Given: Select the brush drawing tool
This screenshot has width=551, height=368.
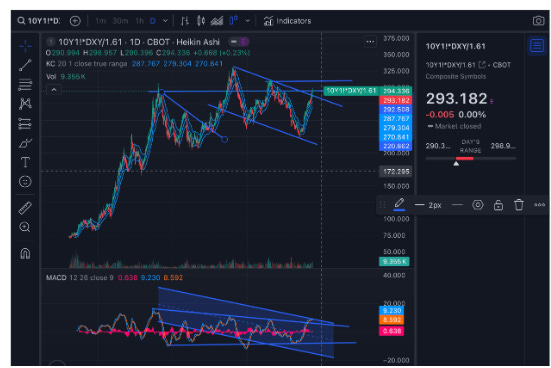Looking at the screenshot, I should (x=25, y=143).
